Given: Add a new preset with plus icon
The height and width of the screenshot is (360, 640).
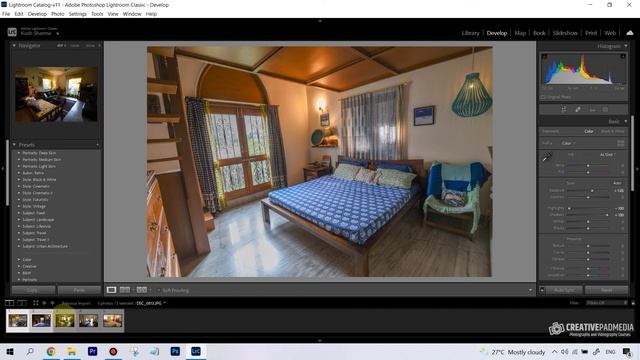Looking at the screenshot, I should tap(98, 145).
